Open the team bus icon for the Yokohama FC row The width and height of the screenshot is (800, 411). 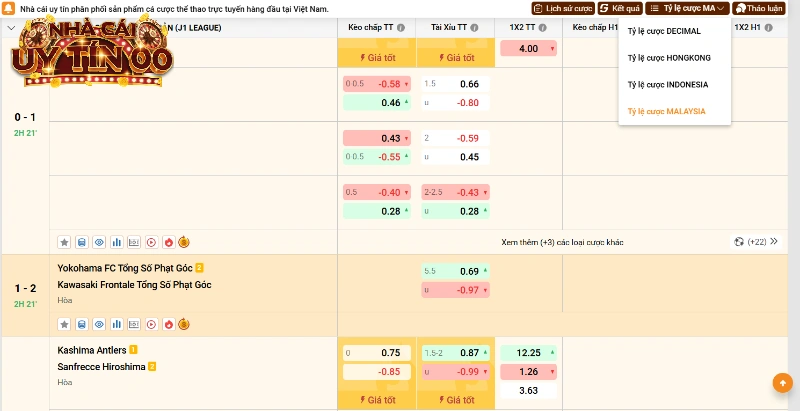tap(81, 324)
